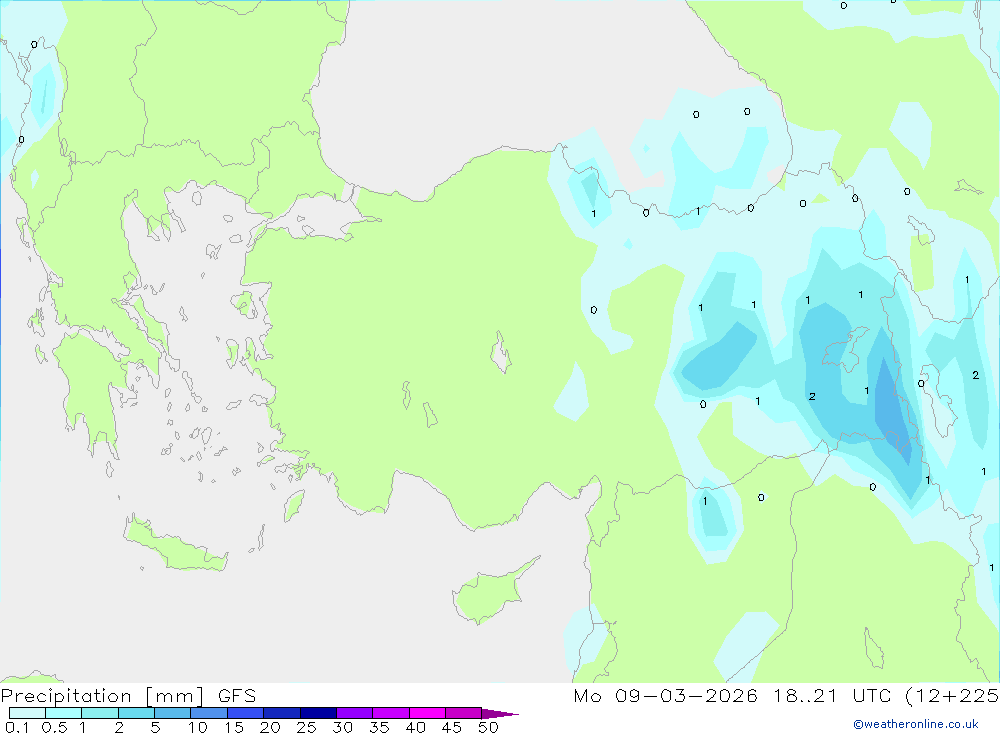Viewport: 1000px width, 733px height.
Task: Click the '35' legend scale label
Action: coord(379,727)
